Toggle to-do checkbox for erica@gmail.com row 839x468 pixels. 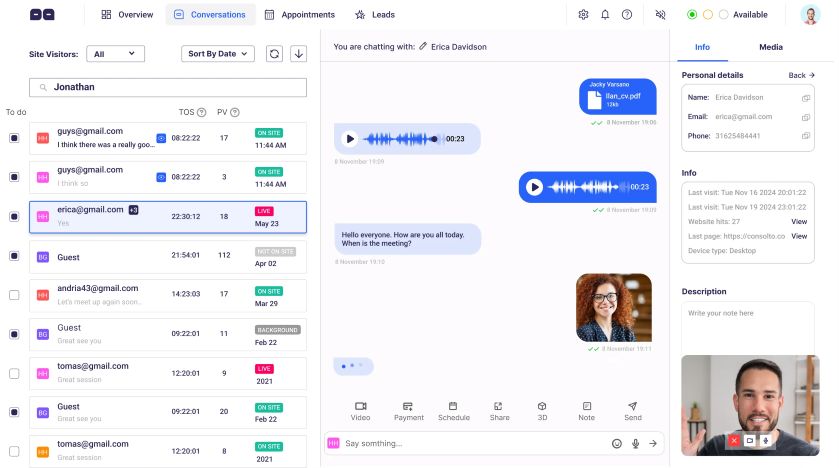[14, 217]
